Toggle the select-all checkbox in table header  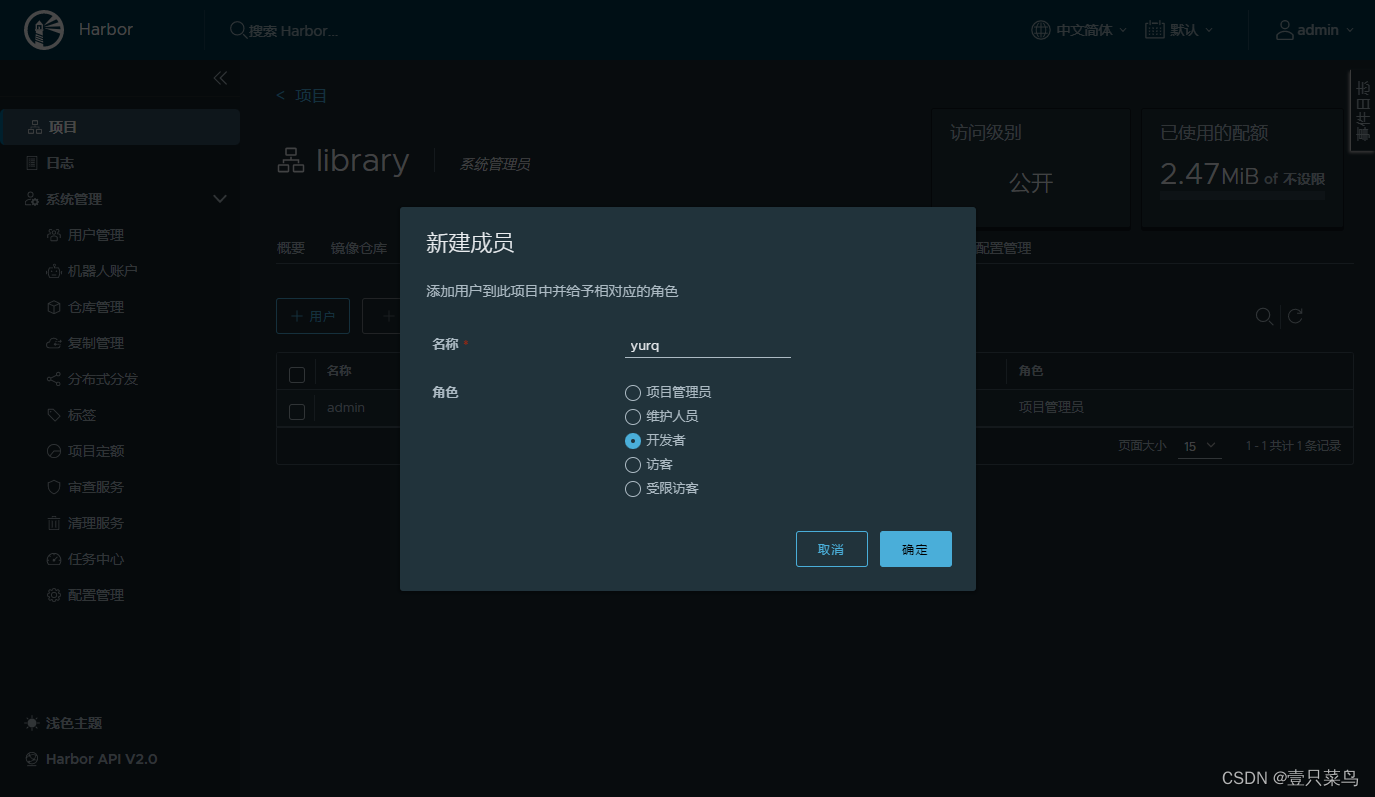coord(297,375)
